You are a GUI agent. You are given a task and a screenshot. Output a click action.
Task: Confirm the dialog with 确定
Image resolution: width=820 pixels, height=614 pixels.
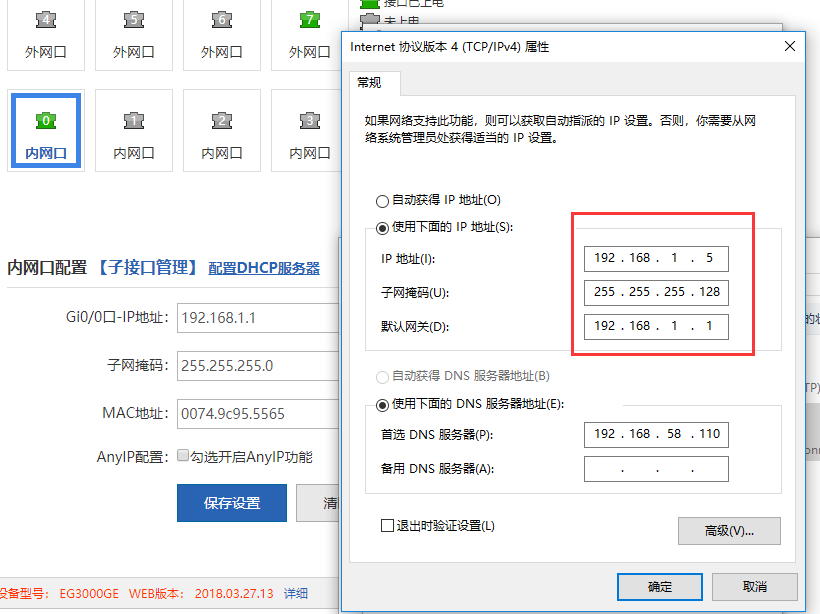pyautogui.click(x=660, y=586)
